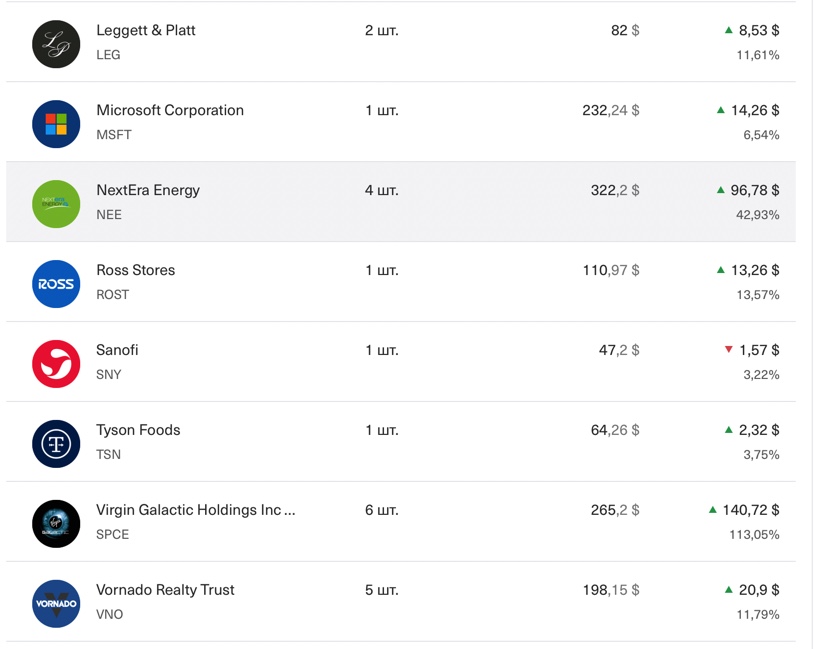Select the 322,2 $ NextEra position value

pyautogui.click(x=615, y=190)
